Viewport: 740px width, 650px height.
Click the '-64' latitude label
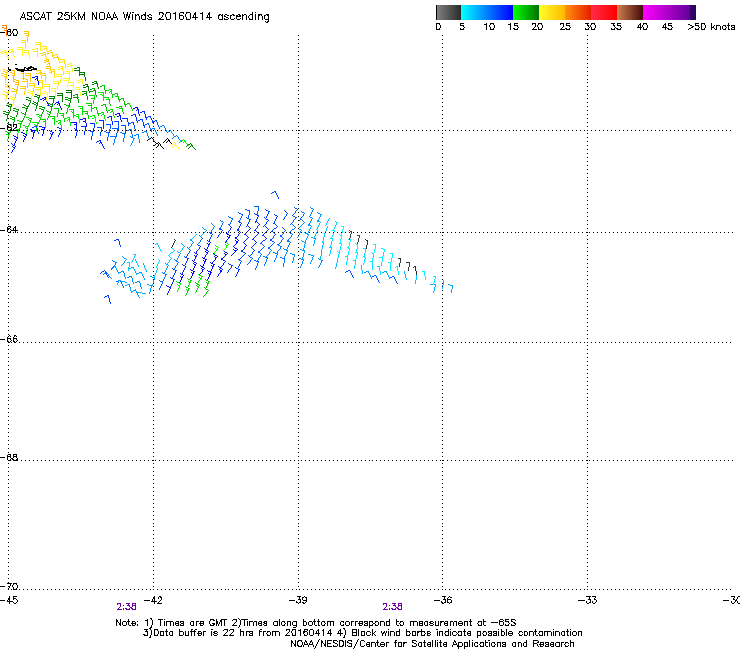point(9,230)
